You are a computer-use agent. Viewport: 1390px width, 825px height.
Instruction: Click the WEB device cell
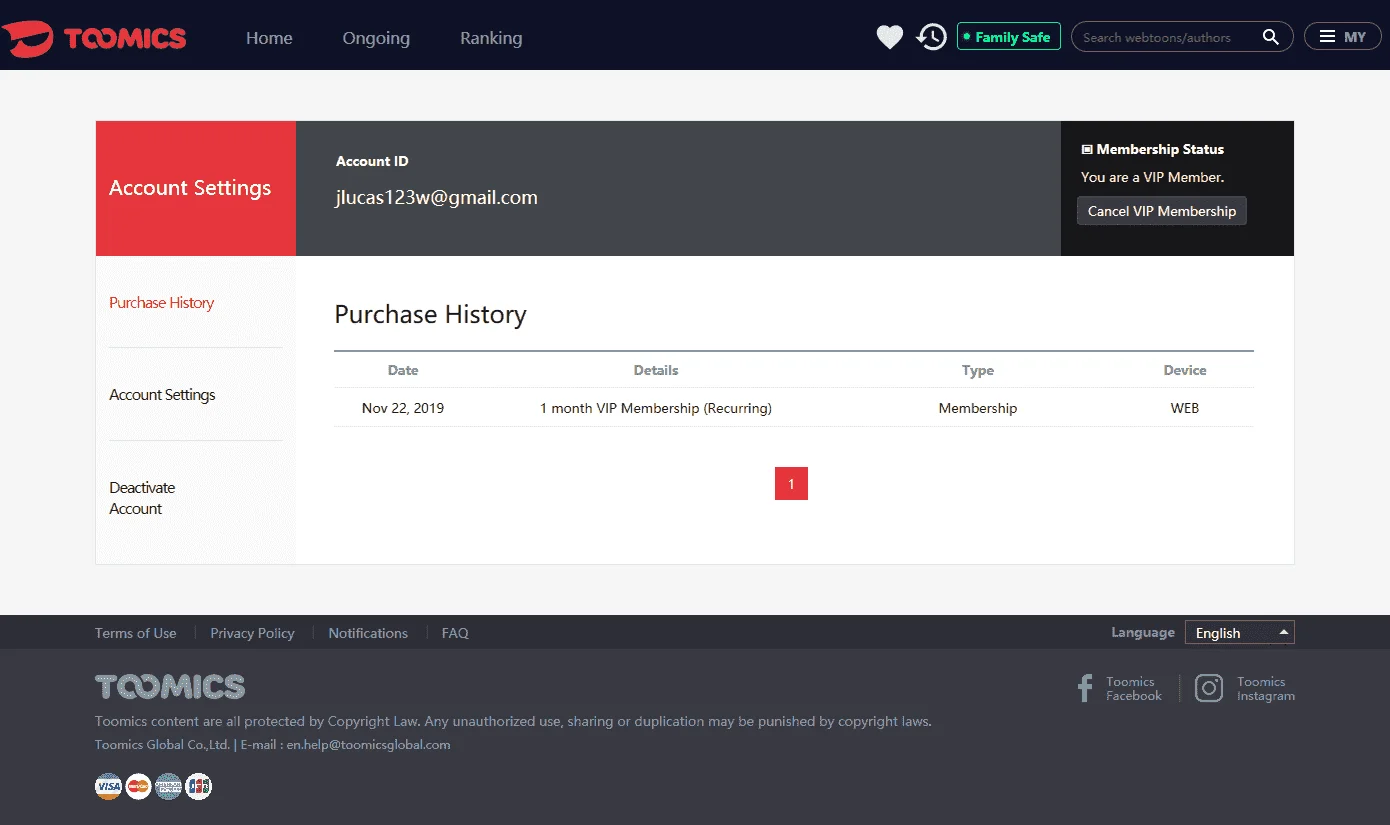click(x=1185, y=408)
